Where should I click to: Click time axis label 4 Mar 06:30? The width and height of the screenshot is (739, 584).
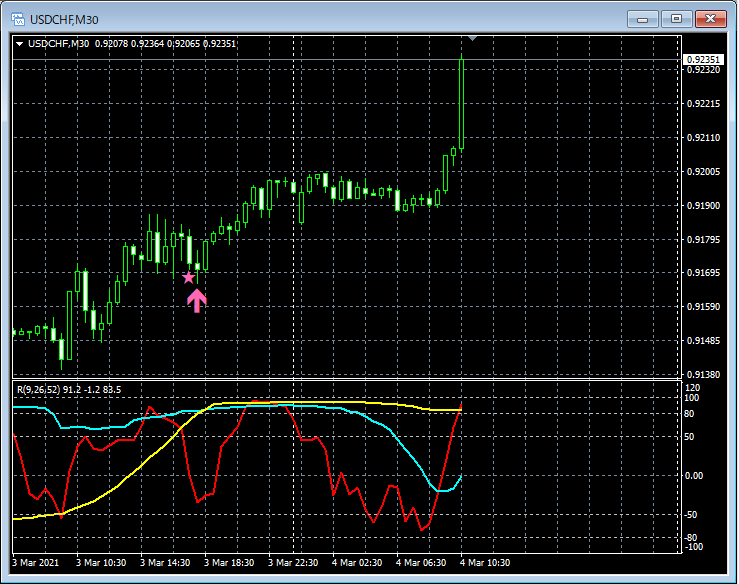pos(421,562)
